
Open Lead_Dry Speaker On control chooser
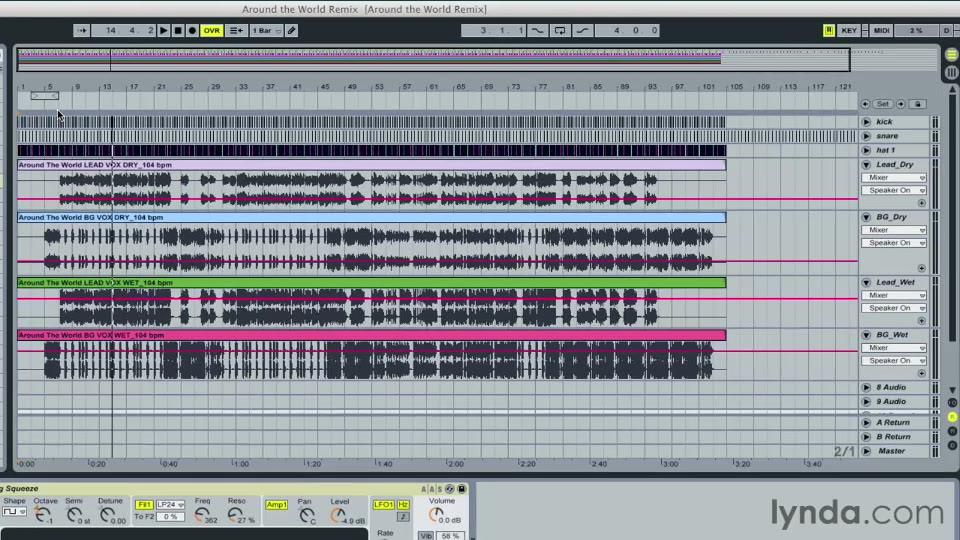tap(894, 190)
